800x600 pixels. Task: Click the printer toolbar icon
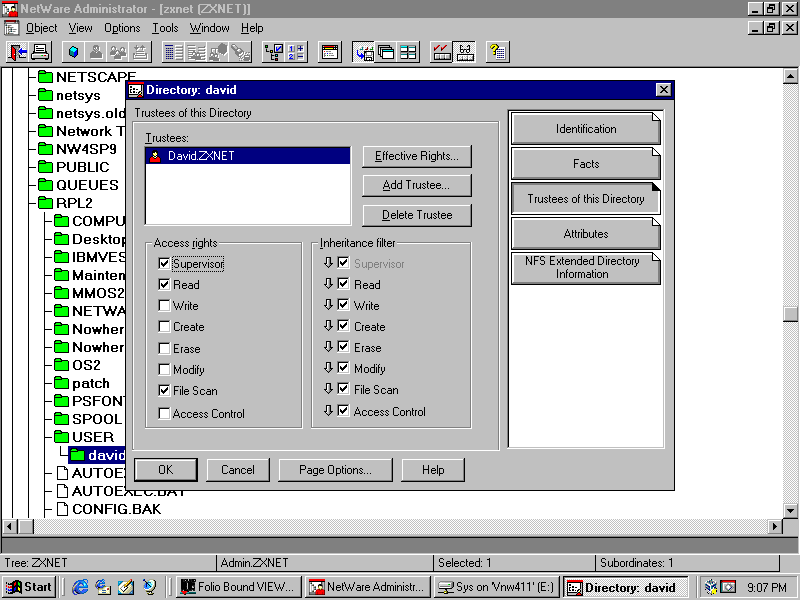click(x=40, y=52)
